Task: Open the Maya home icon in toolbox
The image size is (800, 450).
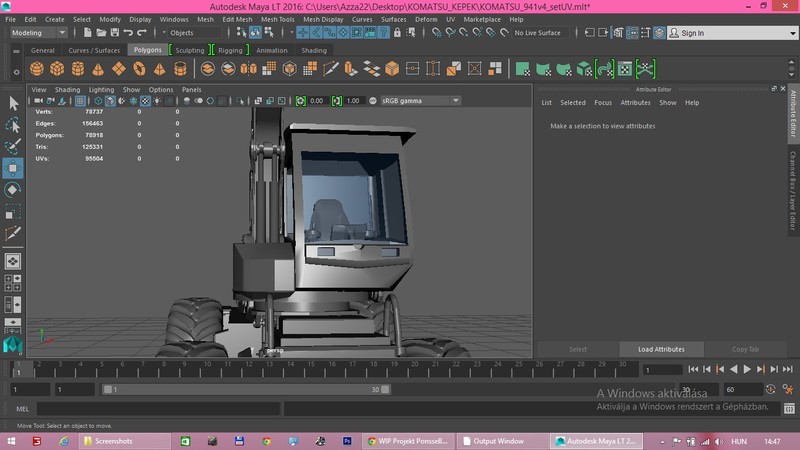Action: (13, 344)
